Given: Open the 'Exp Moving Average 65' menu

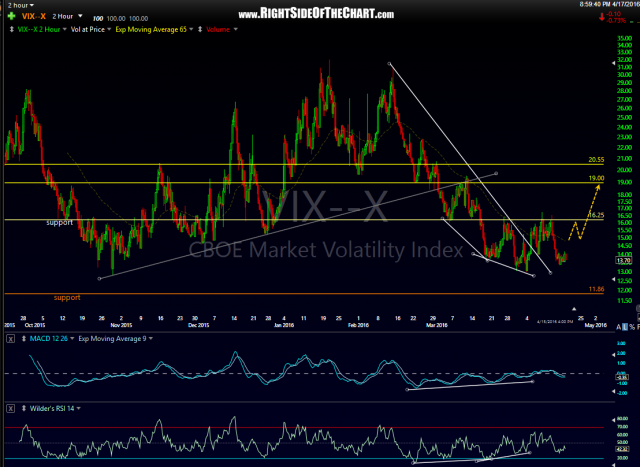Looking at the screenshot, I should [154, 29].
